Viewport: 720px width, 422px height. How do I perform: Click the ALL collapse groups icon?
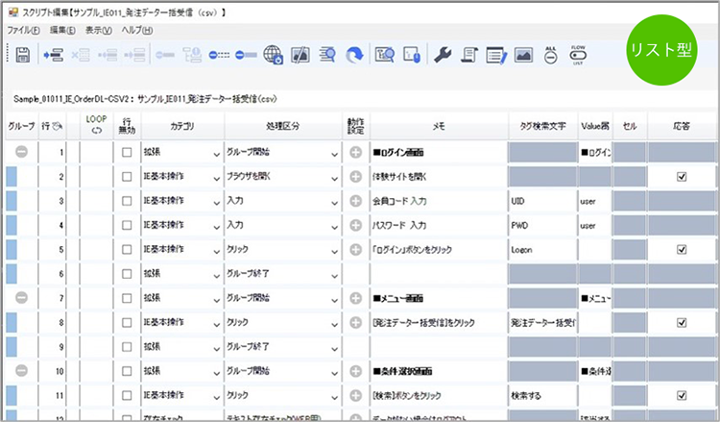click(x=550, y=54)
